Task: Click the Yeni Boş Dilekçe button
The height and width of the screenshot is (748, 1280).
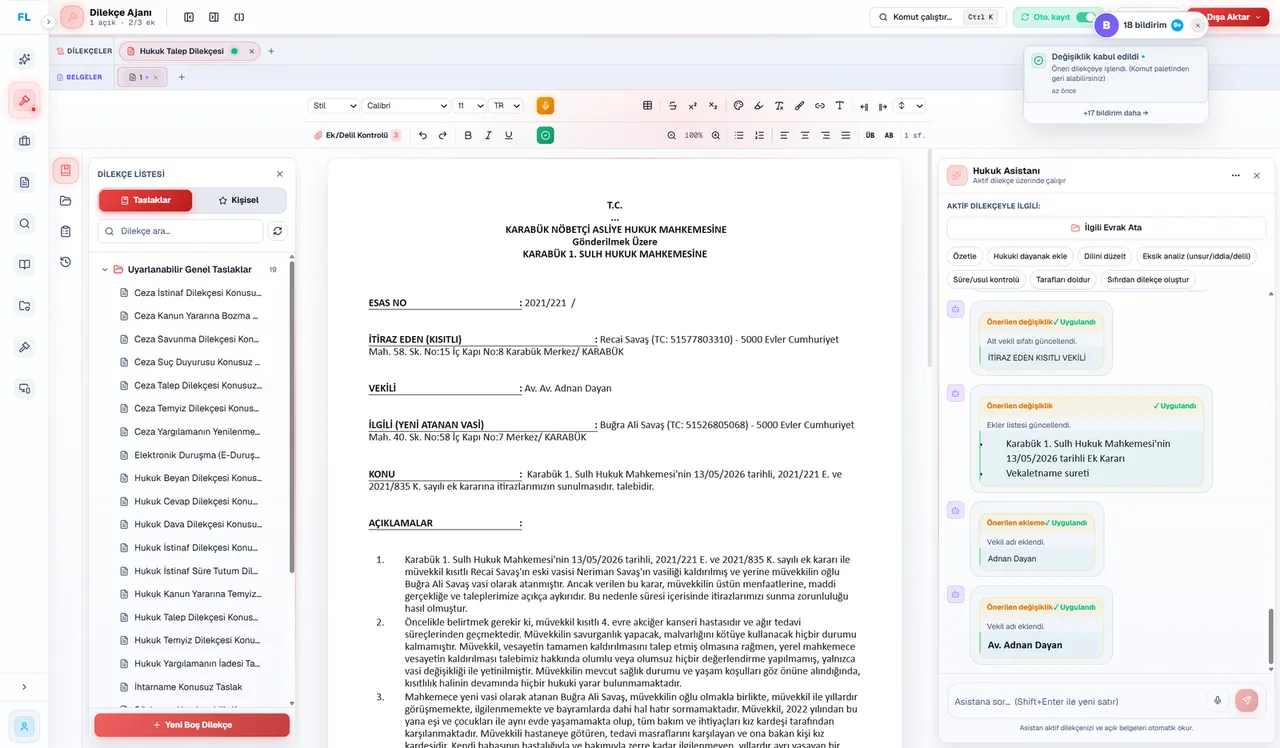Action: point(192,725)
